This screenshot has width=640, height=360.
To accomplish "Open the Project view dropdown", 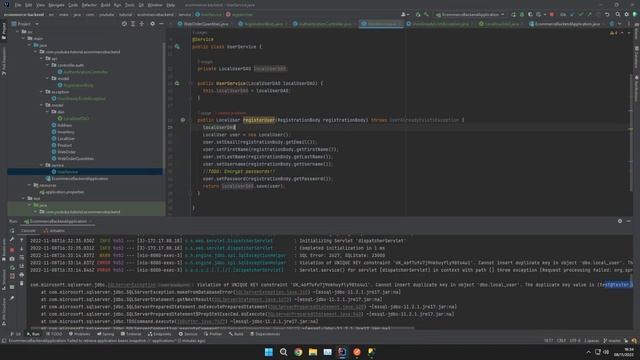I will tap(25, 24).
